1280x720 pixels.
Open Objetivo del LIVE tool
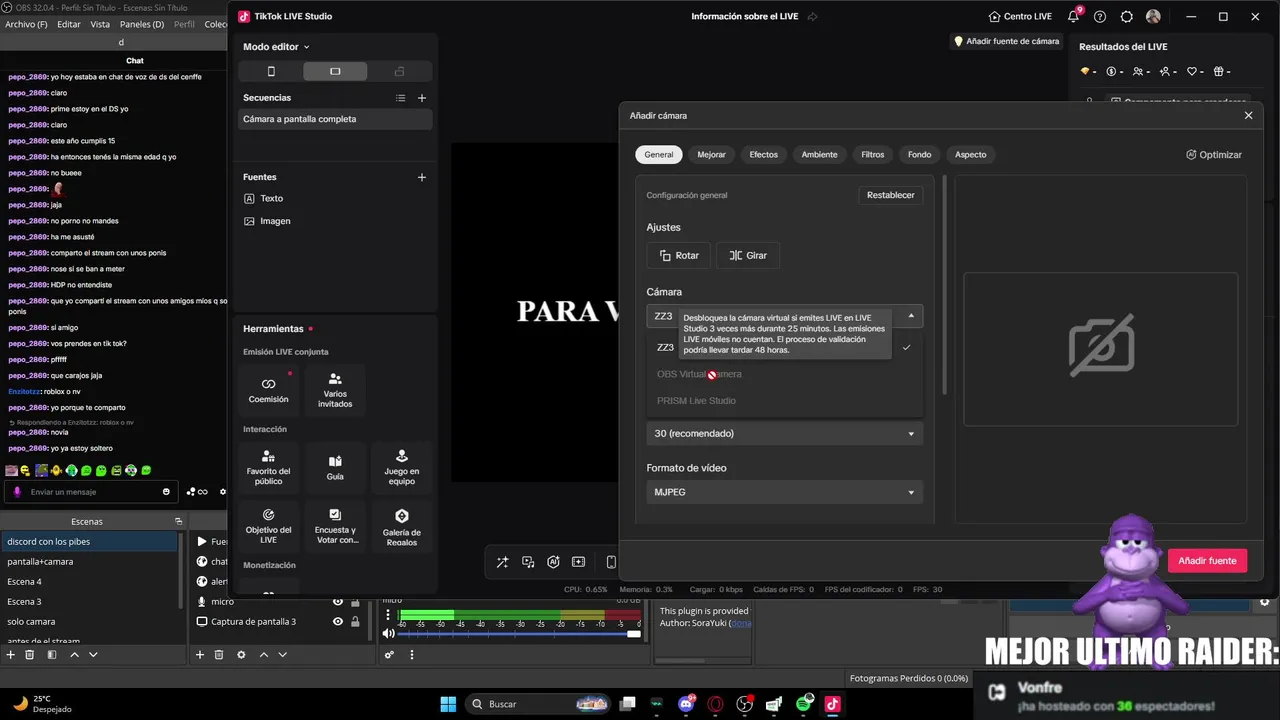[x=268, y=526]
